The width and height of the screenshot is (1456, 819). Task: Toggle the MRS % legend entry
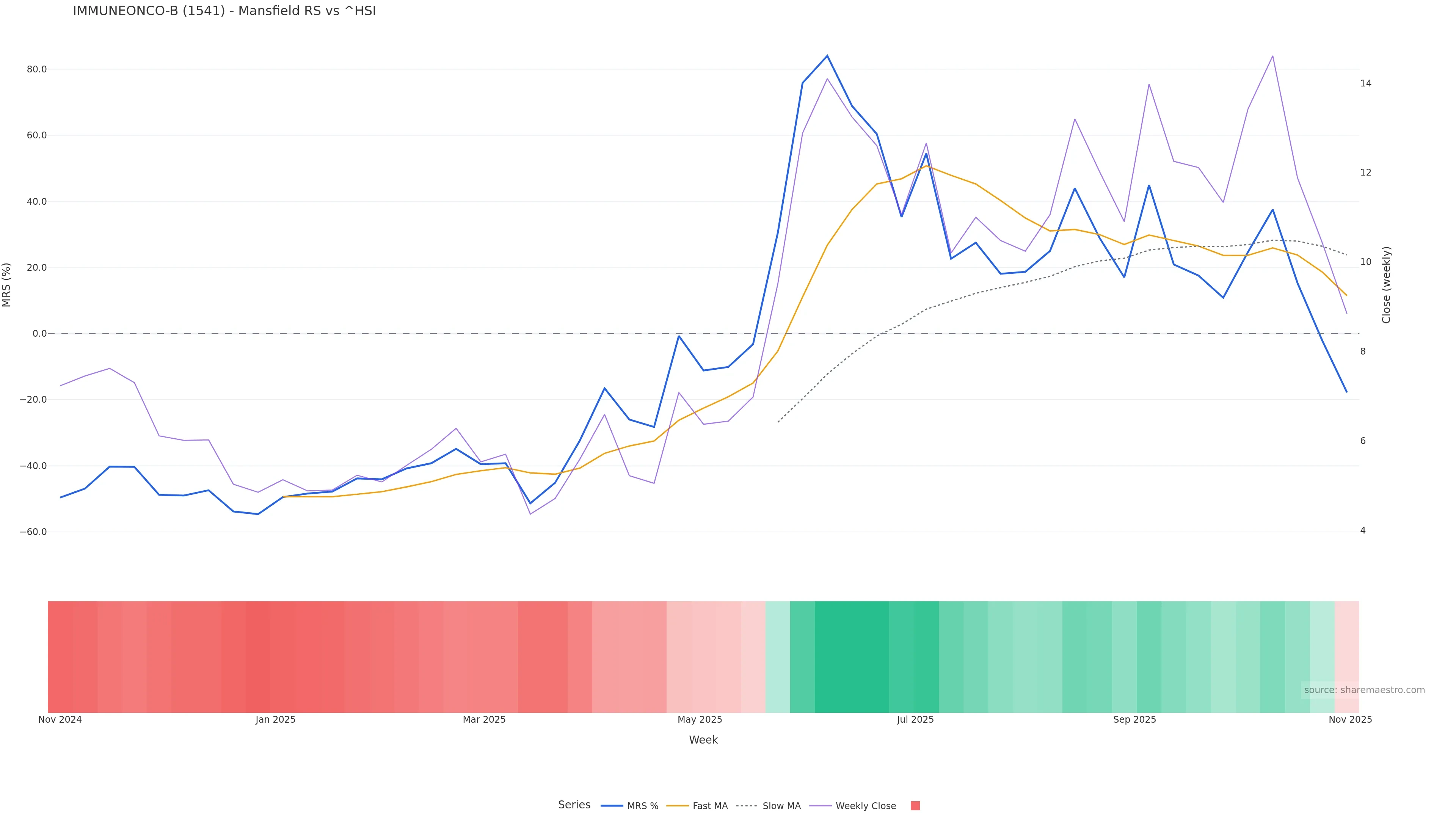pos(642,806)
